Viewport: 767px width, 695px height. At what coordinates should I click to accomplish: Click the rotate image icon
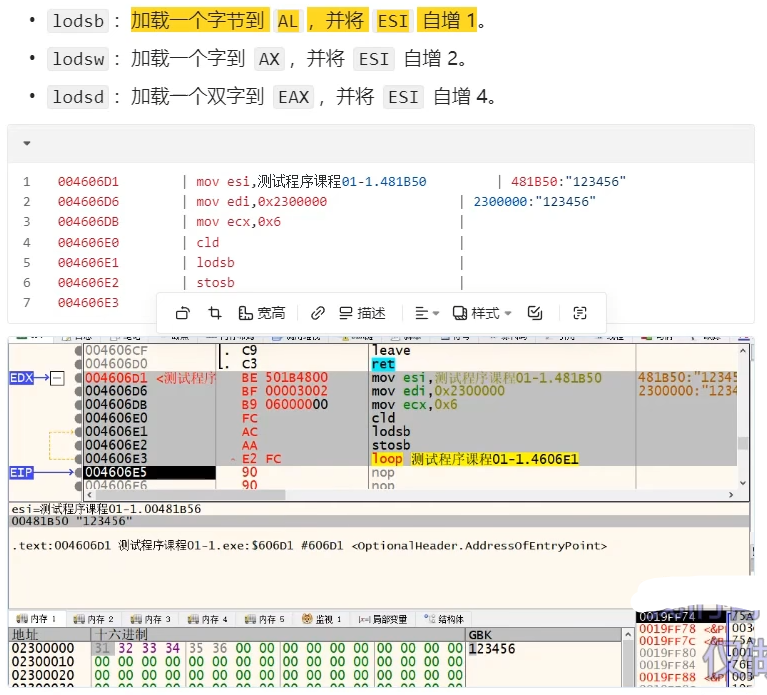(182, 313)
